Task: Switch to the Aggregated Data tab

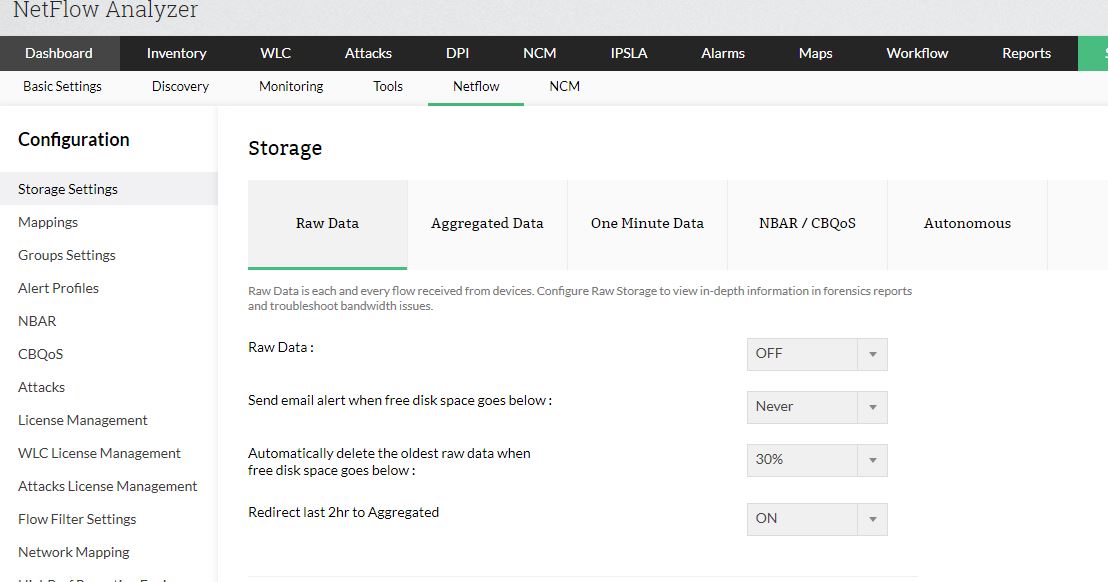Action: 487,224
